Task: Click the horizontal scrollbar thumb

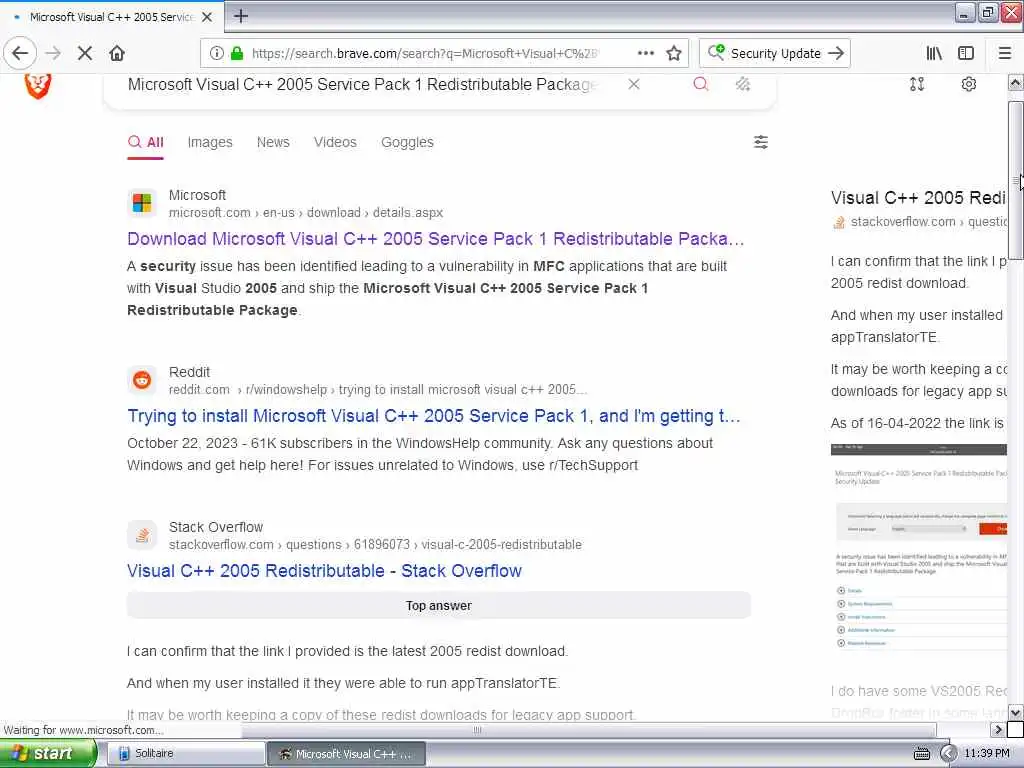Action: (477, 730)
